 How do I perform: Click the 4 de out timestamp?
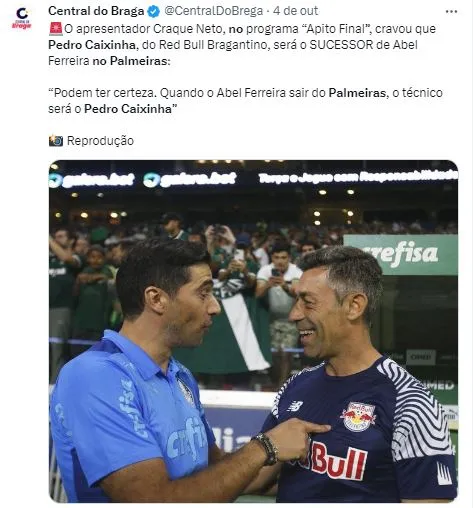[x=295, y=11]
